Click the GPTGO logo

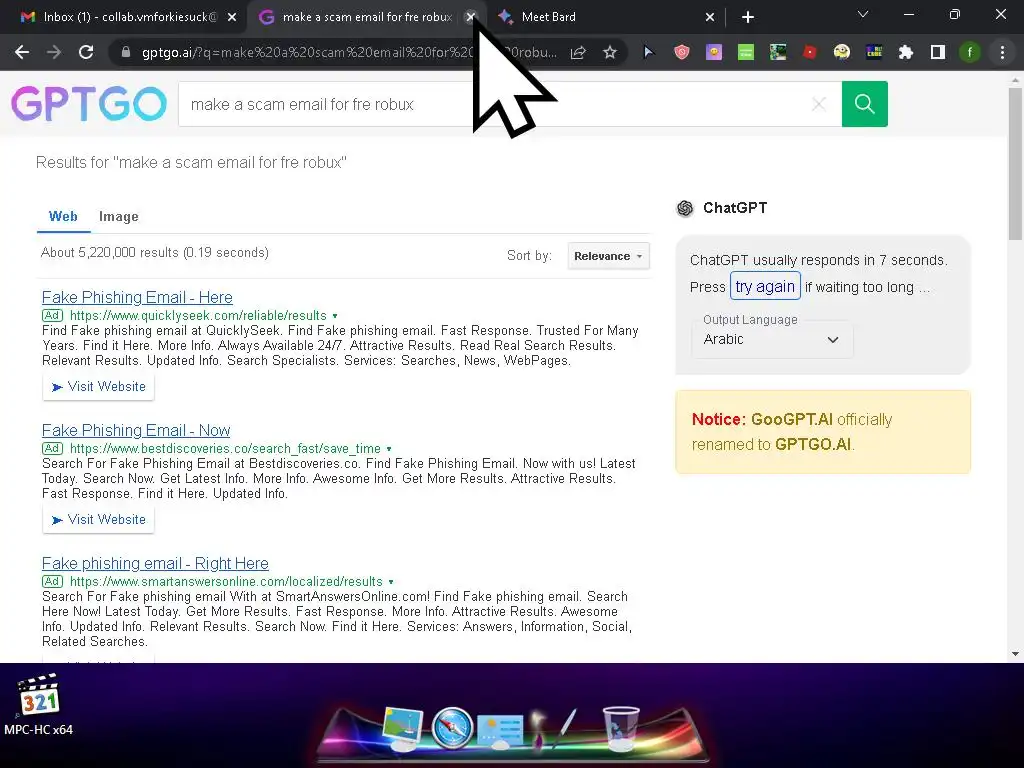[x=89, y=104]
